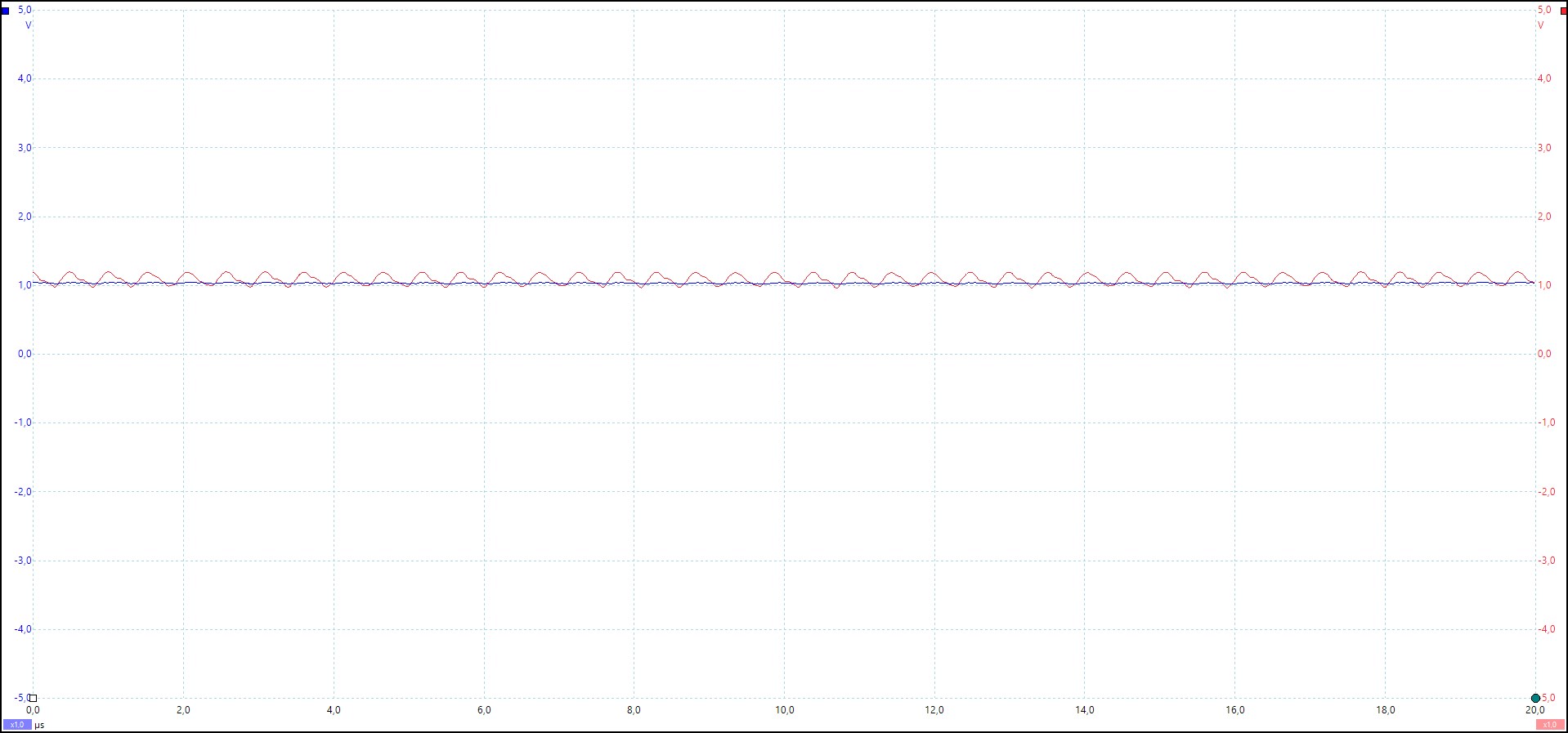Viewport: 1568px width, 733px height.
Task: Click the red channel B marker square
Action: (x=1563, y=11)
